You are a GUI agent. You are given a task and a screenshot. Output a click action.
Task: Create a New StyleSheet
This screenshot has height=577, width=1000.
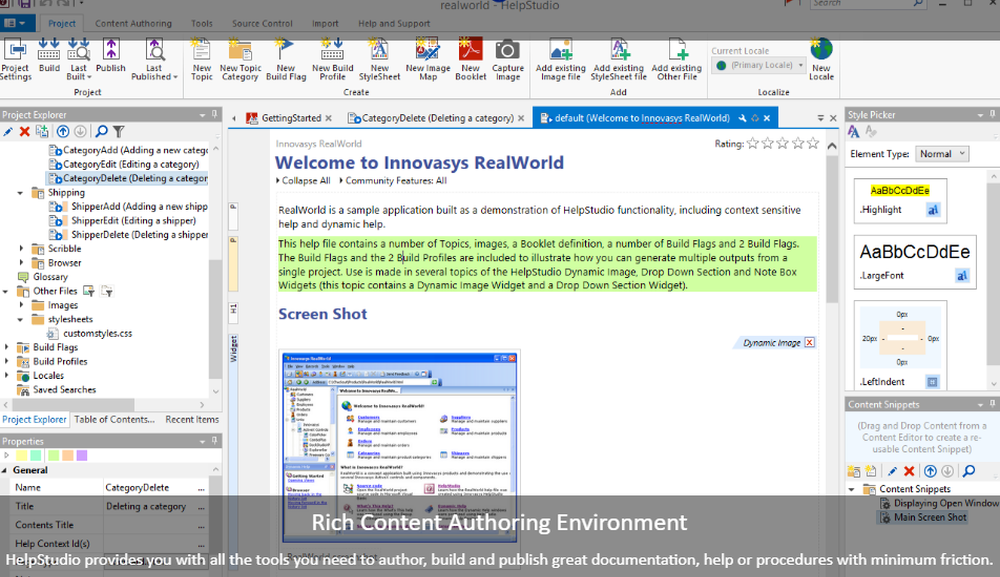click(379, 59)
